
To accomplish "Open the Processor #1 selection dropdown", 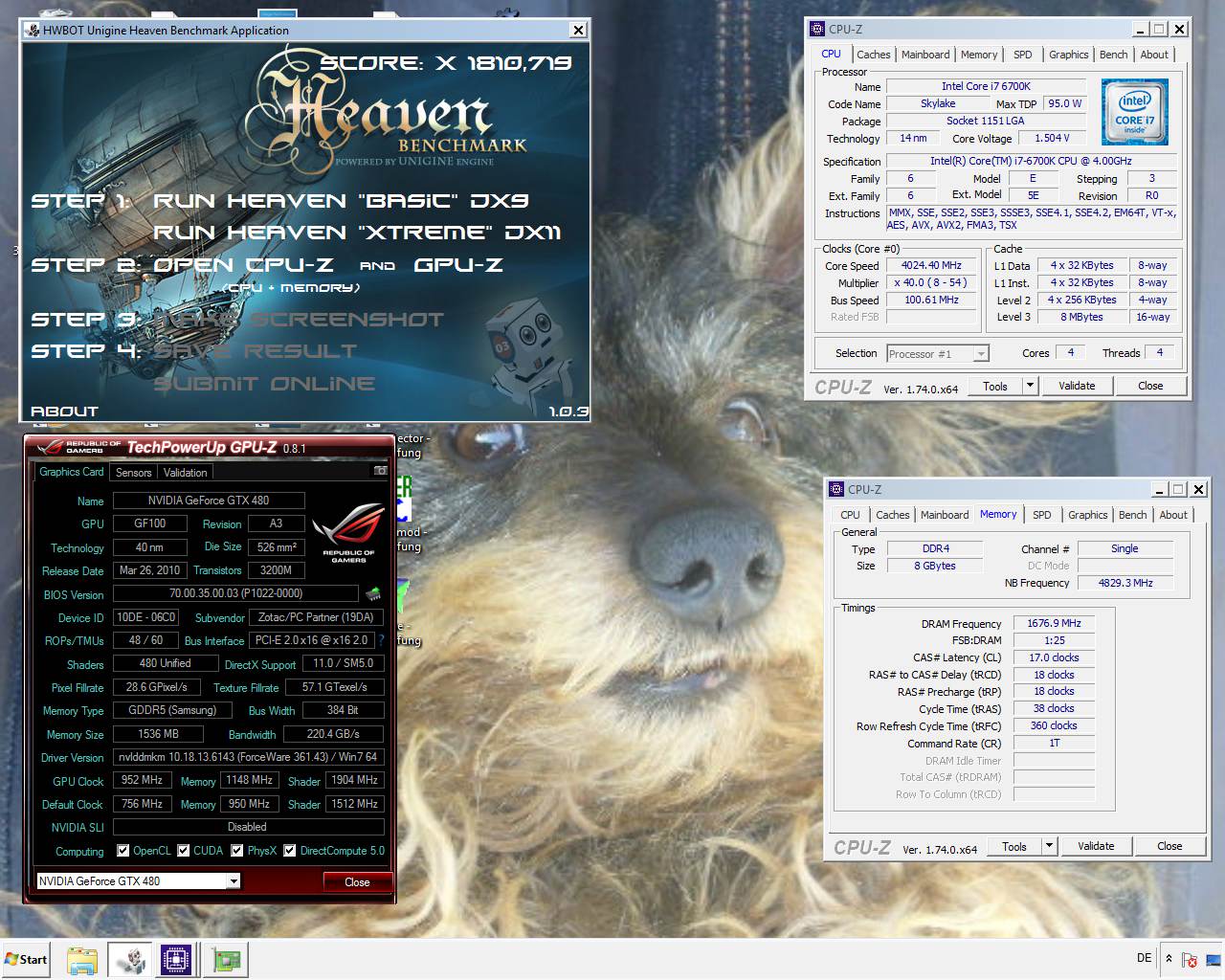I will tap(981, 354).
